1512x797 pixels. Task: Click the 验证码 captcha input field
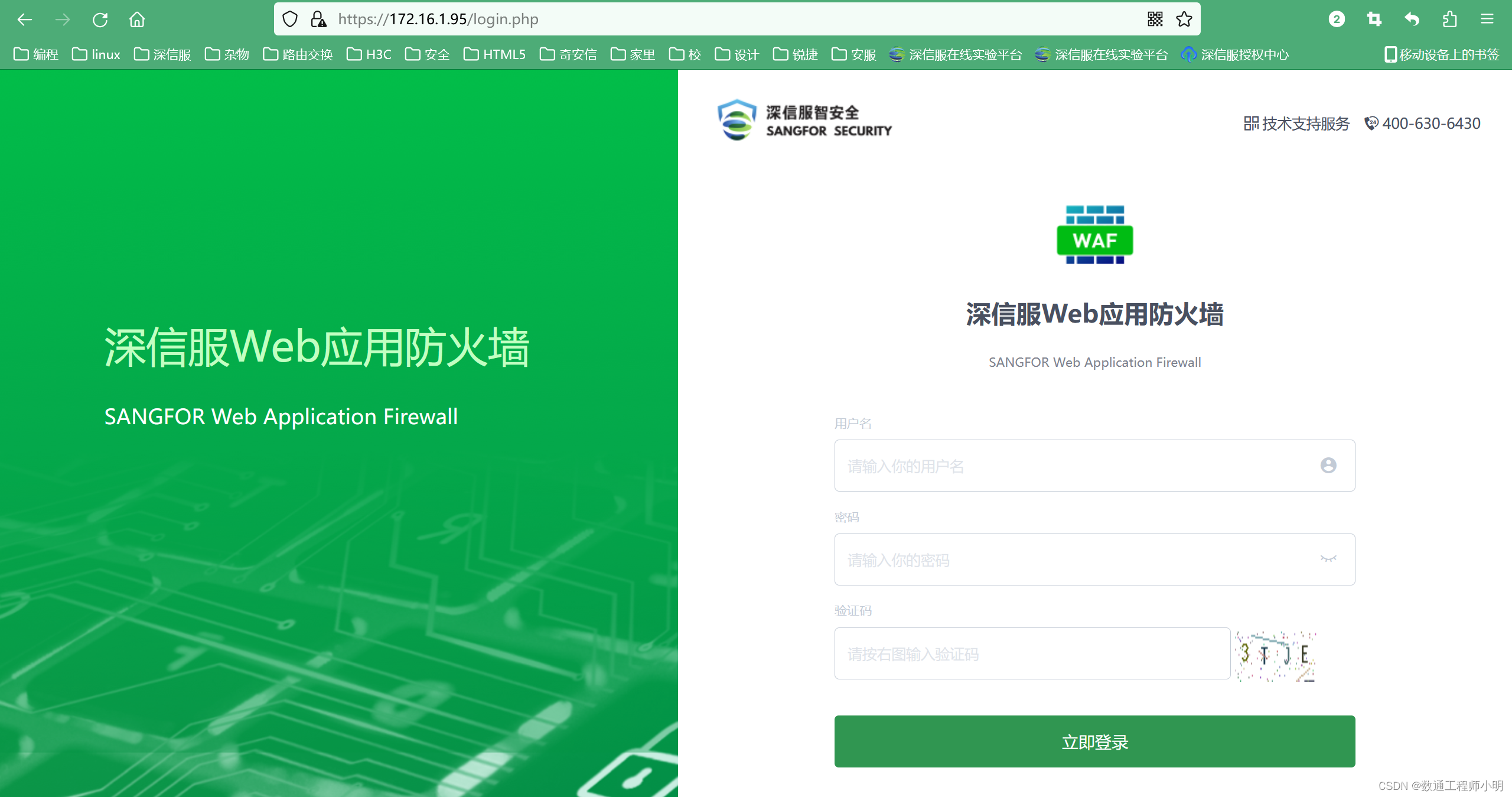tap(1032, 654)
